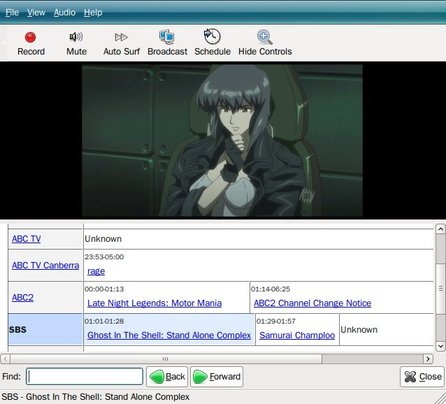Open the Help menu
The height and width of the screenshot is (404, 446).
pos(93,13)
